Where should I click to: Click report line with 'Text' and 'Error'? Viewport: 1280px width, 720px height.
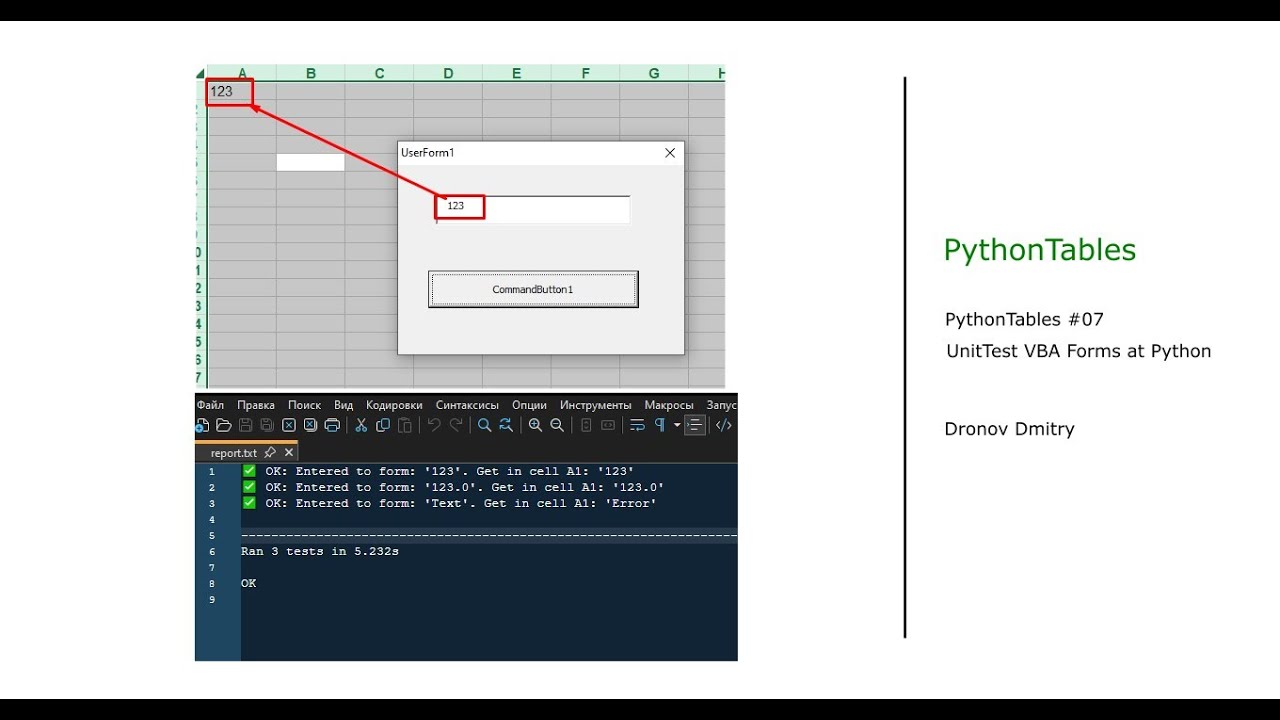click(x=449, y=503)
